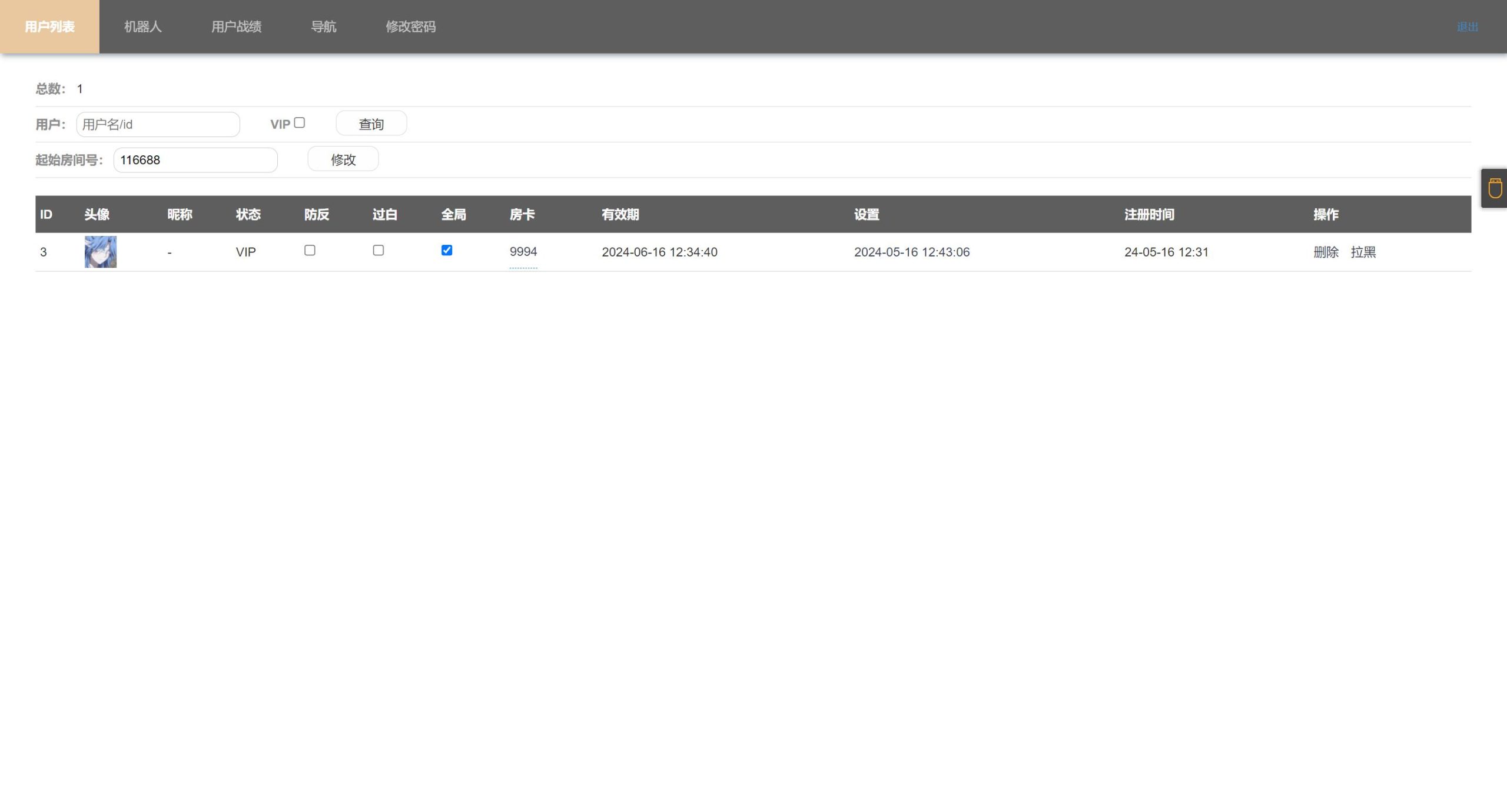
Task: Go to the 导航 tab
Action: 323,26
